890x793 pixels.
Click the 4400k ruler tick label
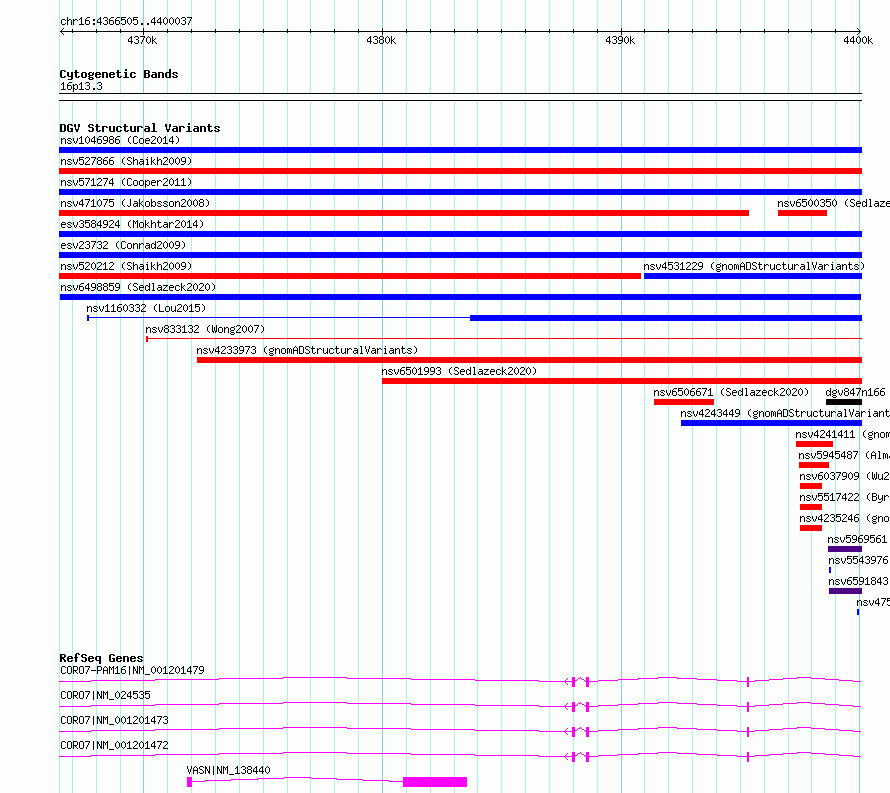point(858,40)
